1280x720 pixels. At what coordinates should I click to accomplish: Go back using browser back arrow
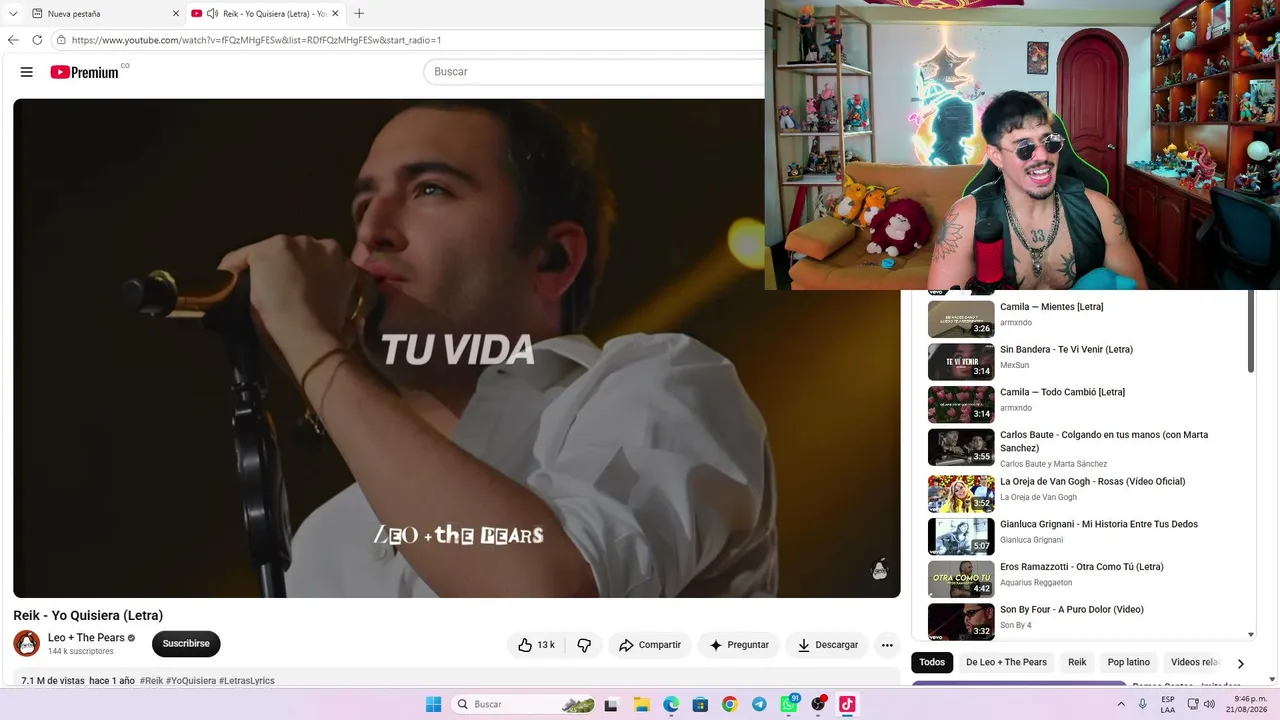coord(13,40)
